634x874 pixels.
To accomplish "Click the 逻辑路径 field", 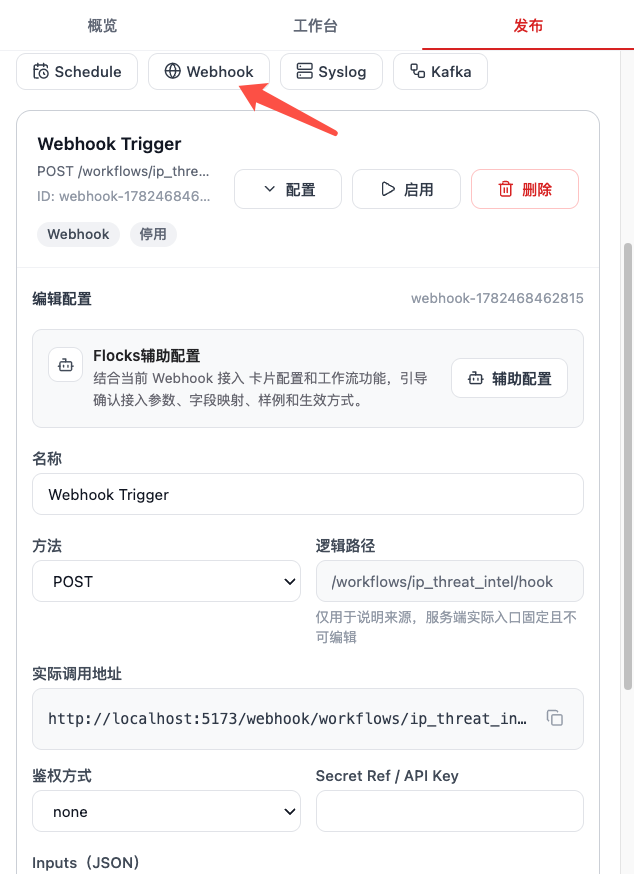I will (x=449, y=581).
